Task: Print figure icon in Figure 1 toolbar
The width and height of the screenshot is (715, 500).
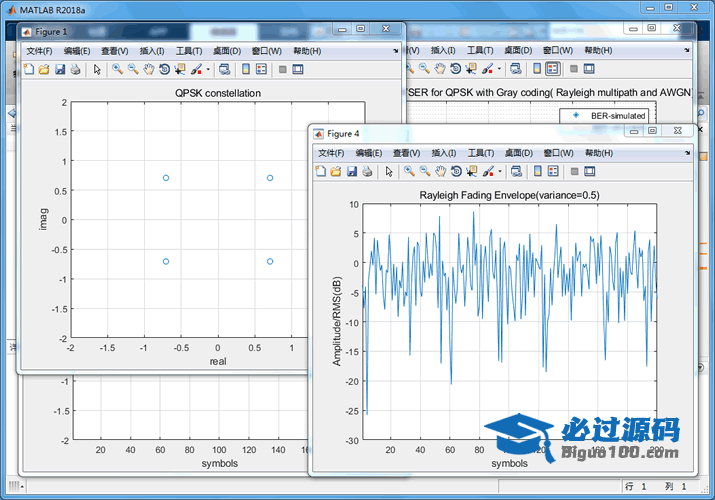Action: point(75,69)
